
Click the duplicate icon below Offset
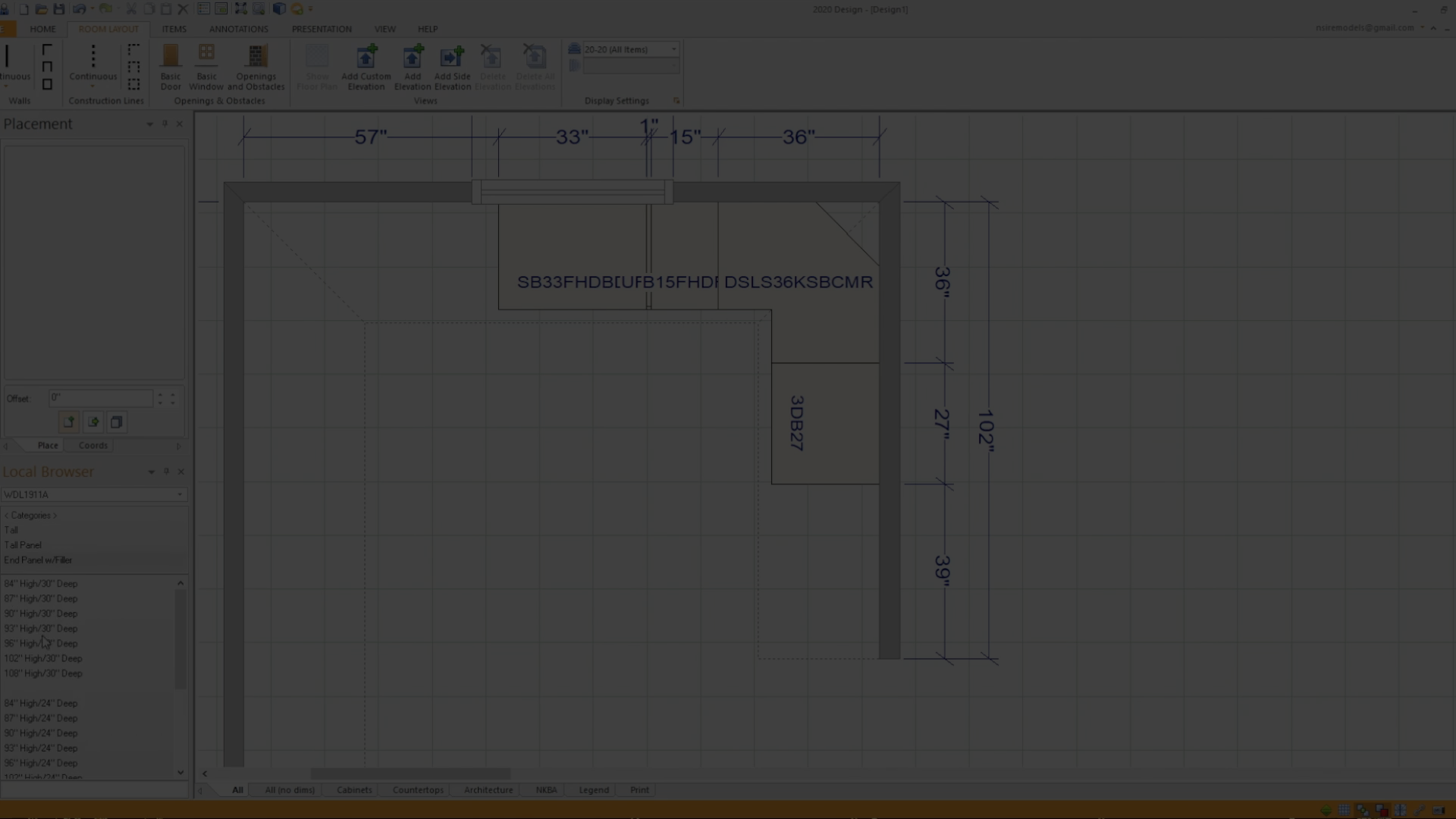[x=116, y=422]
